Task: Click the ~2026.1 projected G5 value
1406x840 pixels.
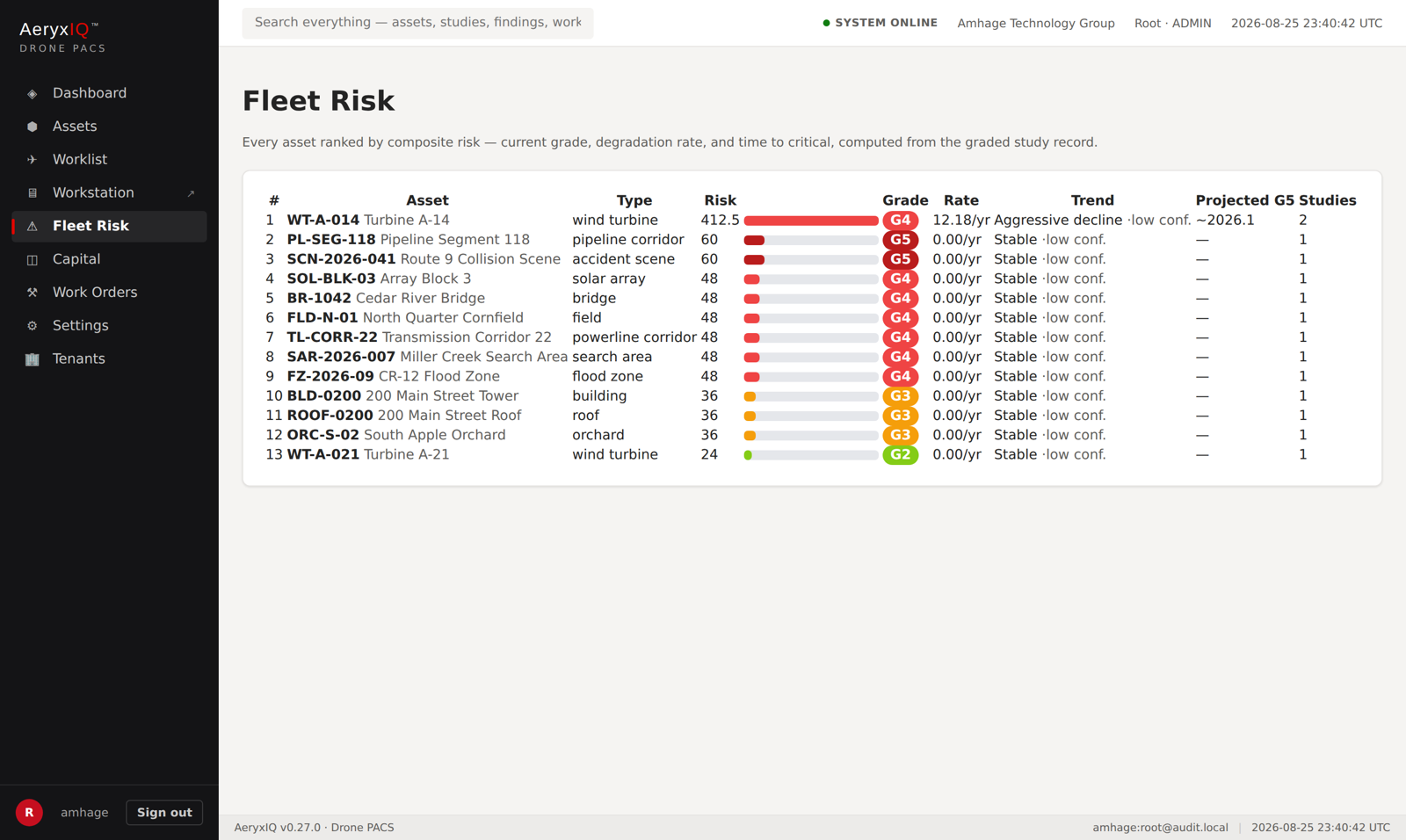Action: click(1225, 221)
